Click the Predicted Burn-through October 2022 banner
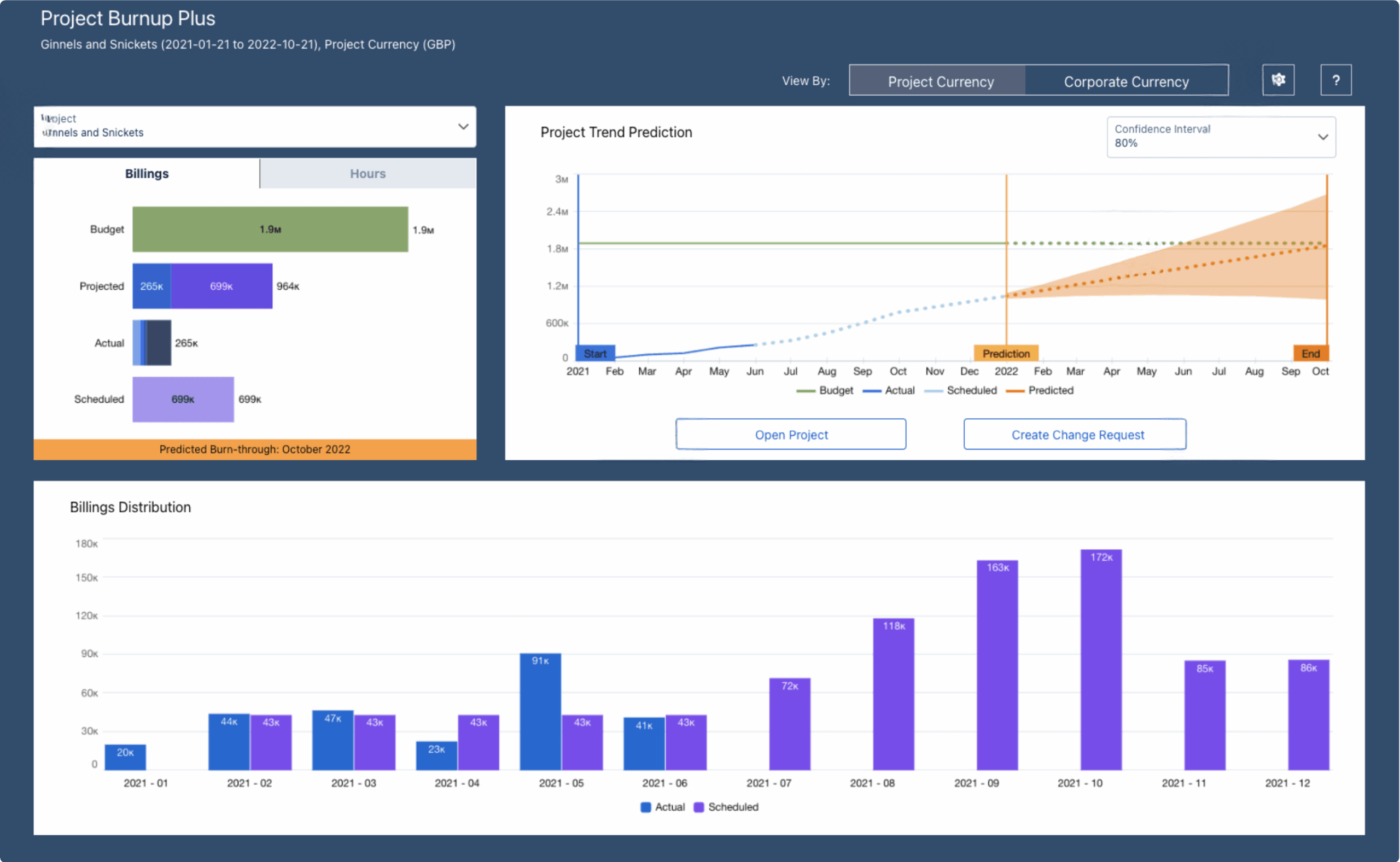 pyautogui.click(x=255, y=449)
